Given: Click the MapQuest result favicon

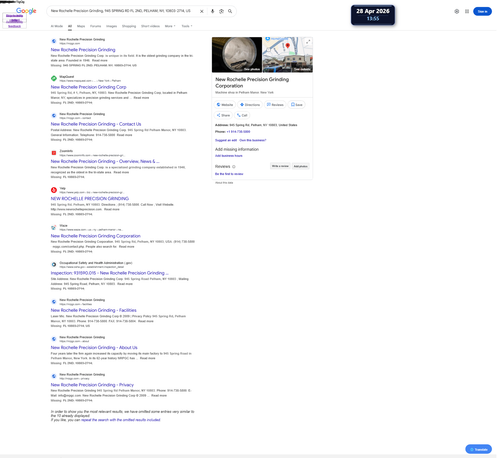Looking at the screenshot, I should 54,78.
